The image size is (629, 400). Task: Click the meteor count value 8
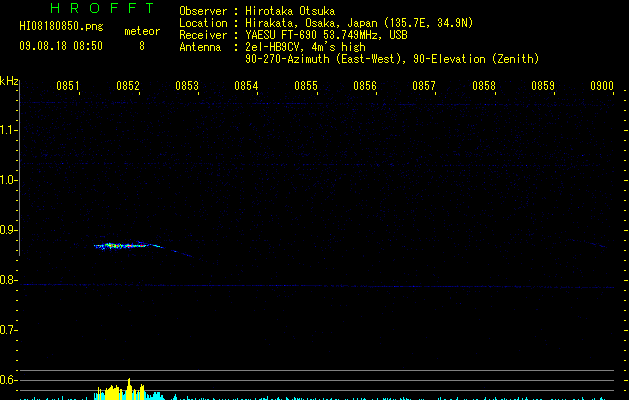[x=142, y=46]
